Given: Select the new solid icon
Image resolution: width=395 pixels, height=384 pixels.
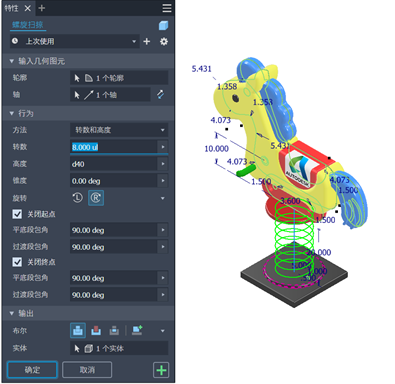Looking at the screenshot, I should pyautogui.click(x=137, y=330).
